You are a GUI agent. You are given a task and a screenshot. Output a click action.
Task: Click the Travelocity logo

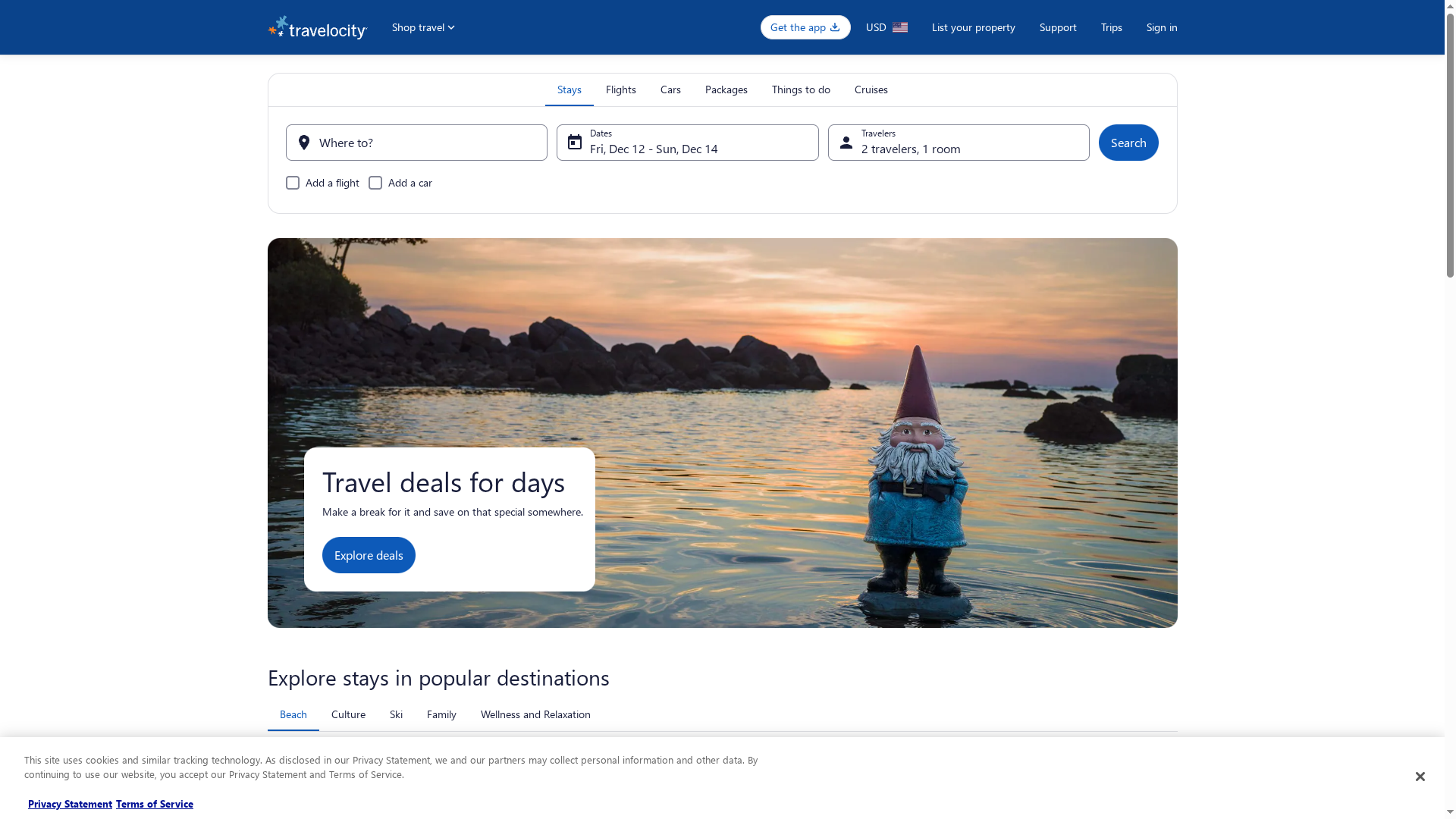click(x=317, y=27)
